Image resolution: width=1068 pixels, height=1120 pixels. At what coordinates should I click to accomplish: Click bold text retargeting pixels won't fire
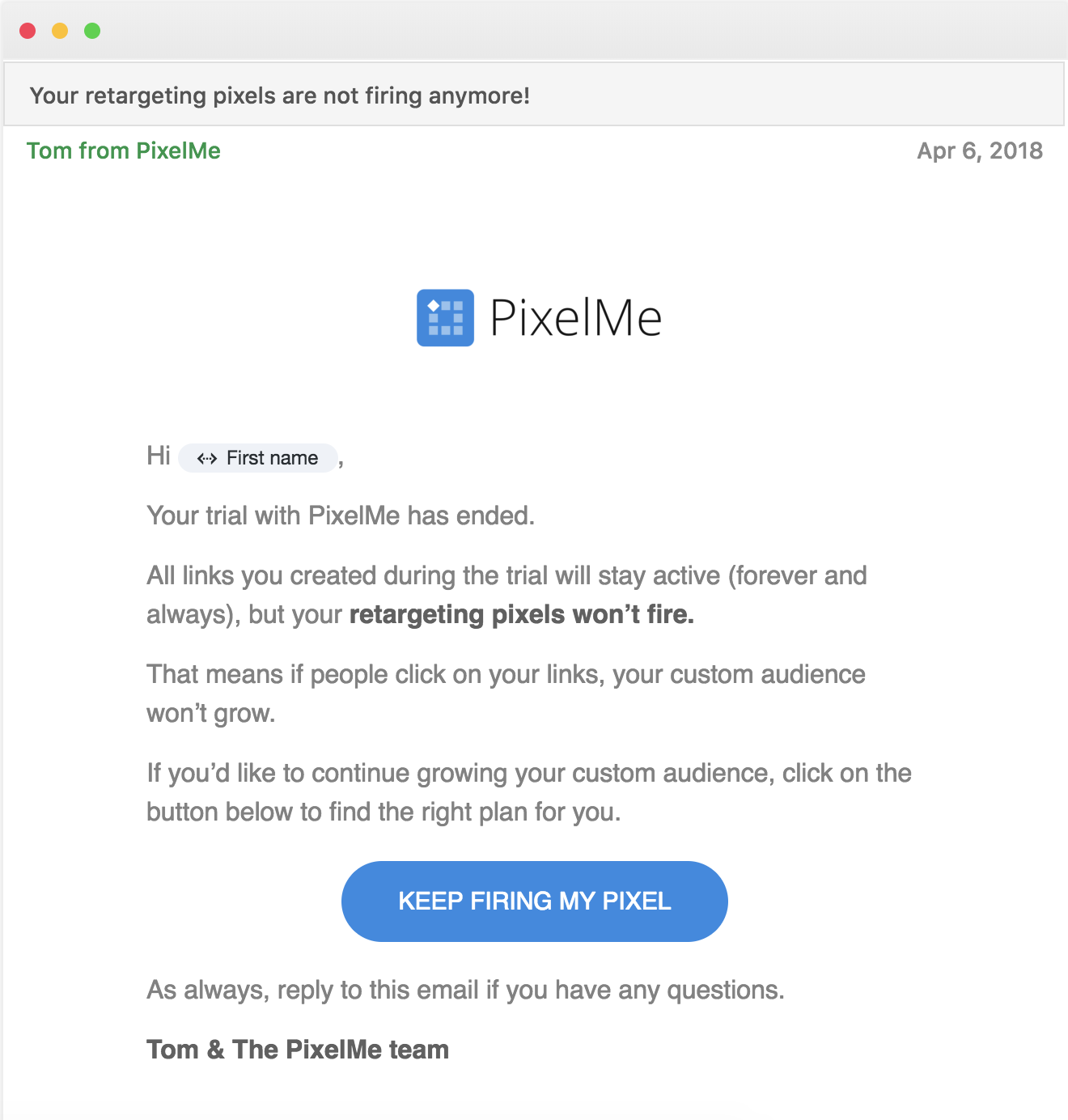point(522,614)
